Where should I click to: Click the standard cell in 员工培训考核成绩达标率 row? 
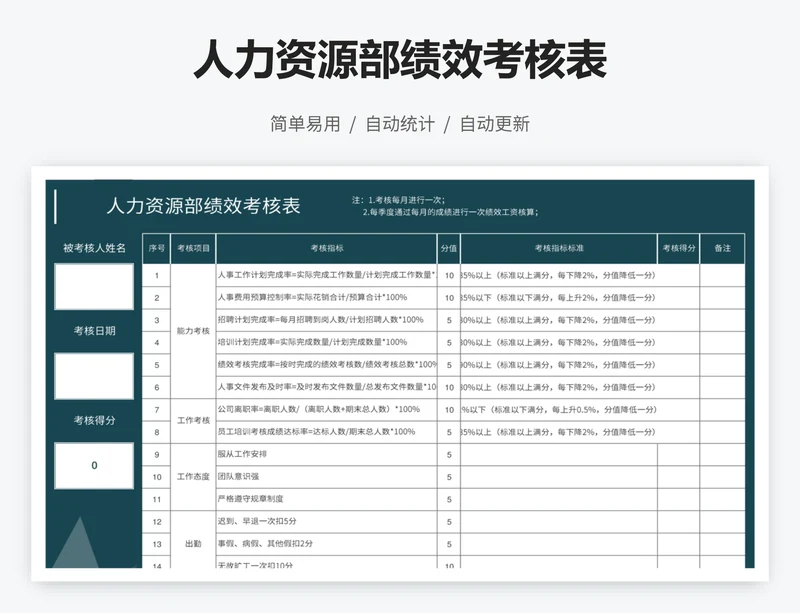tap(559, 432)
